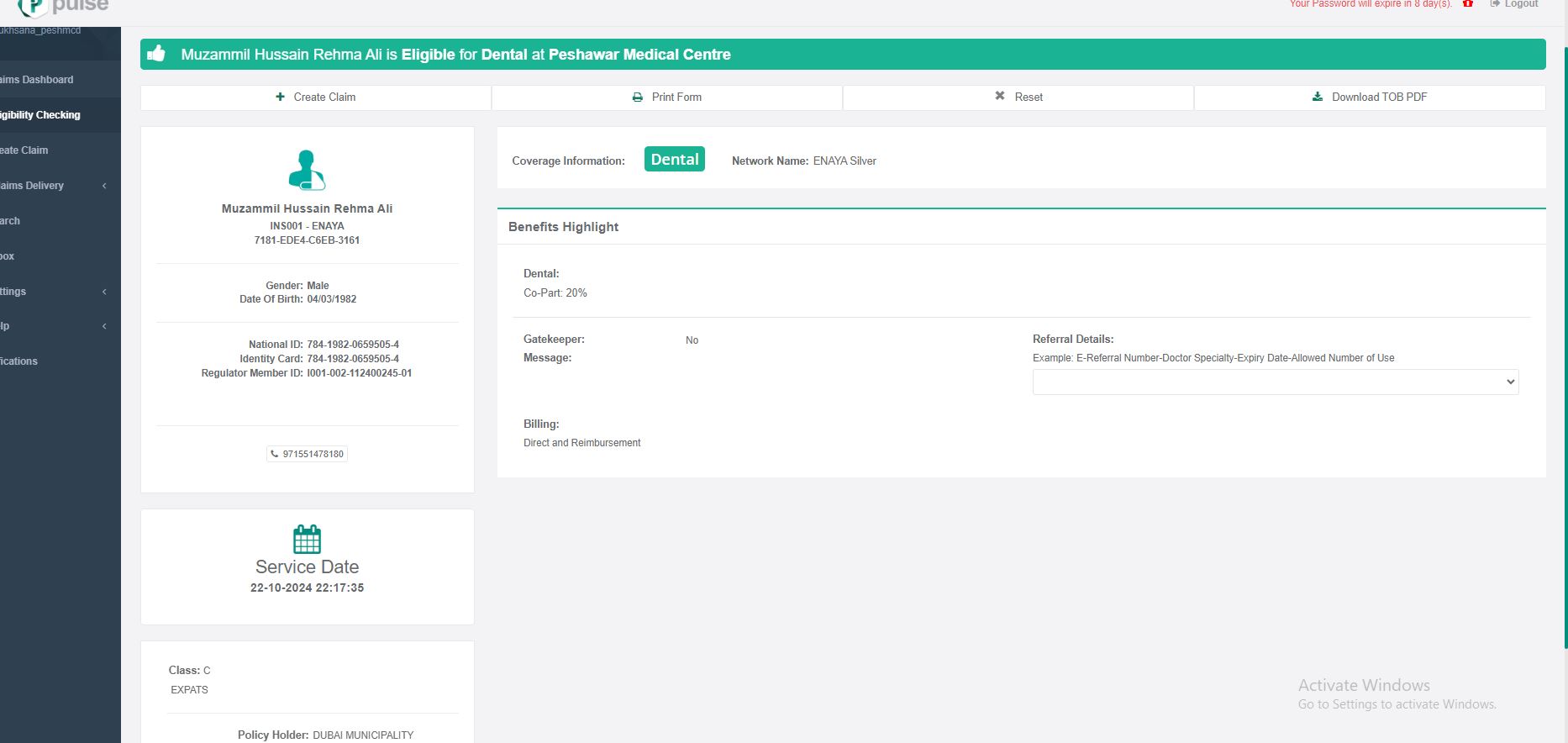Open Notifications in the sidebar

click(20, 361)
